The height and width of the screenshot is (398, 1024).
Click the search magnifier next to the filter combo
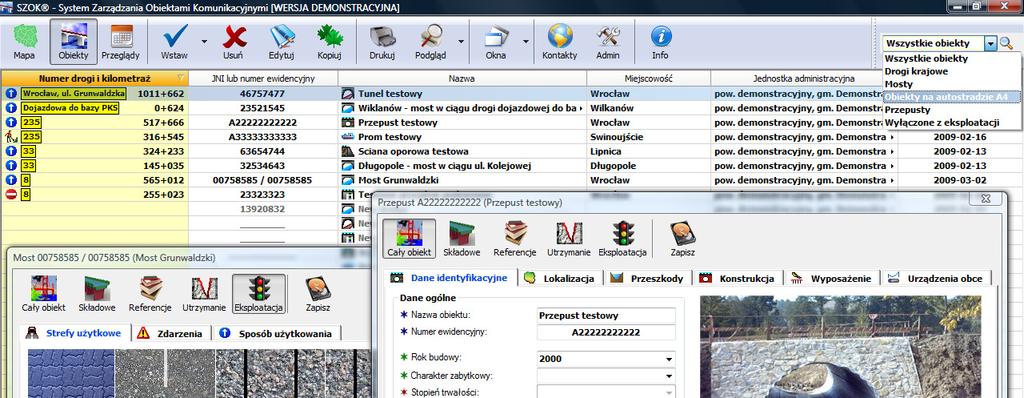(1006, 43)
